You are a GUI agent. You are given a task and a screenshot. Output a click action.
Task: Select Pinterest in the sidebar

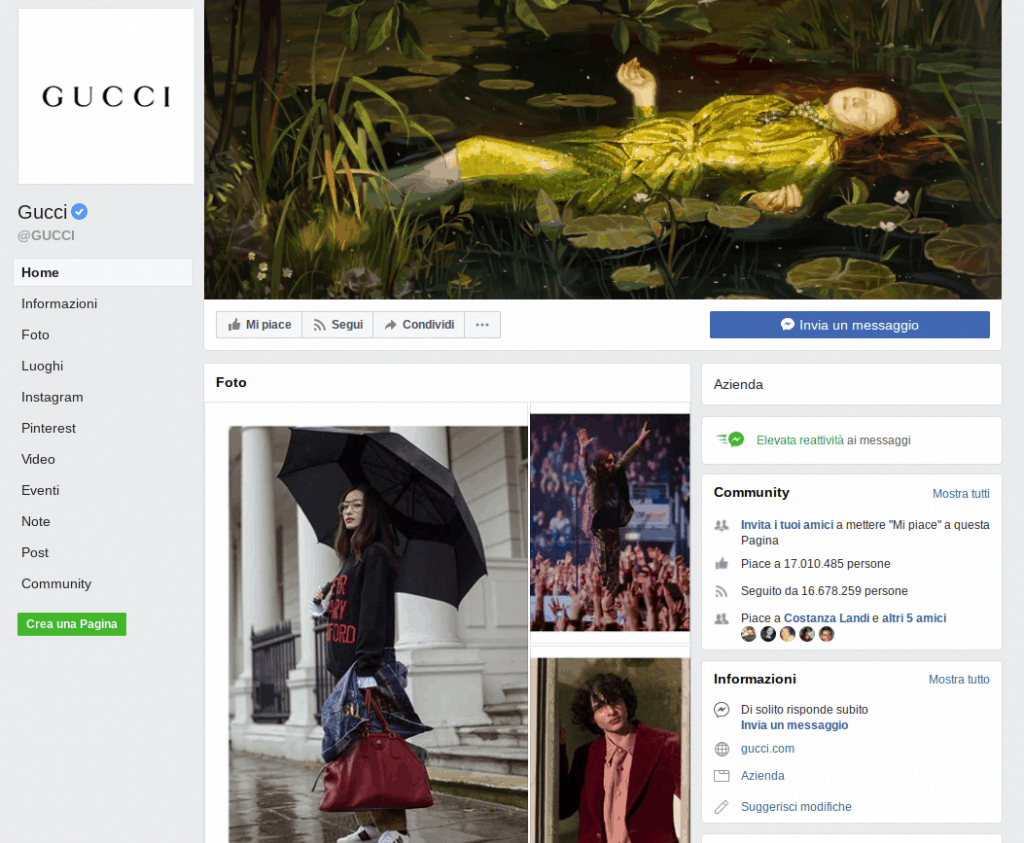[48, 428]
